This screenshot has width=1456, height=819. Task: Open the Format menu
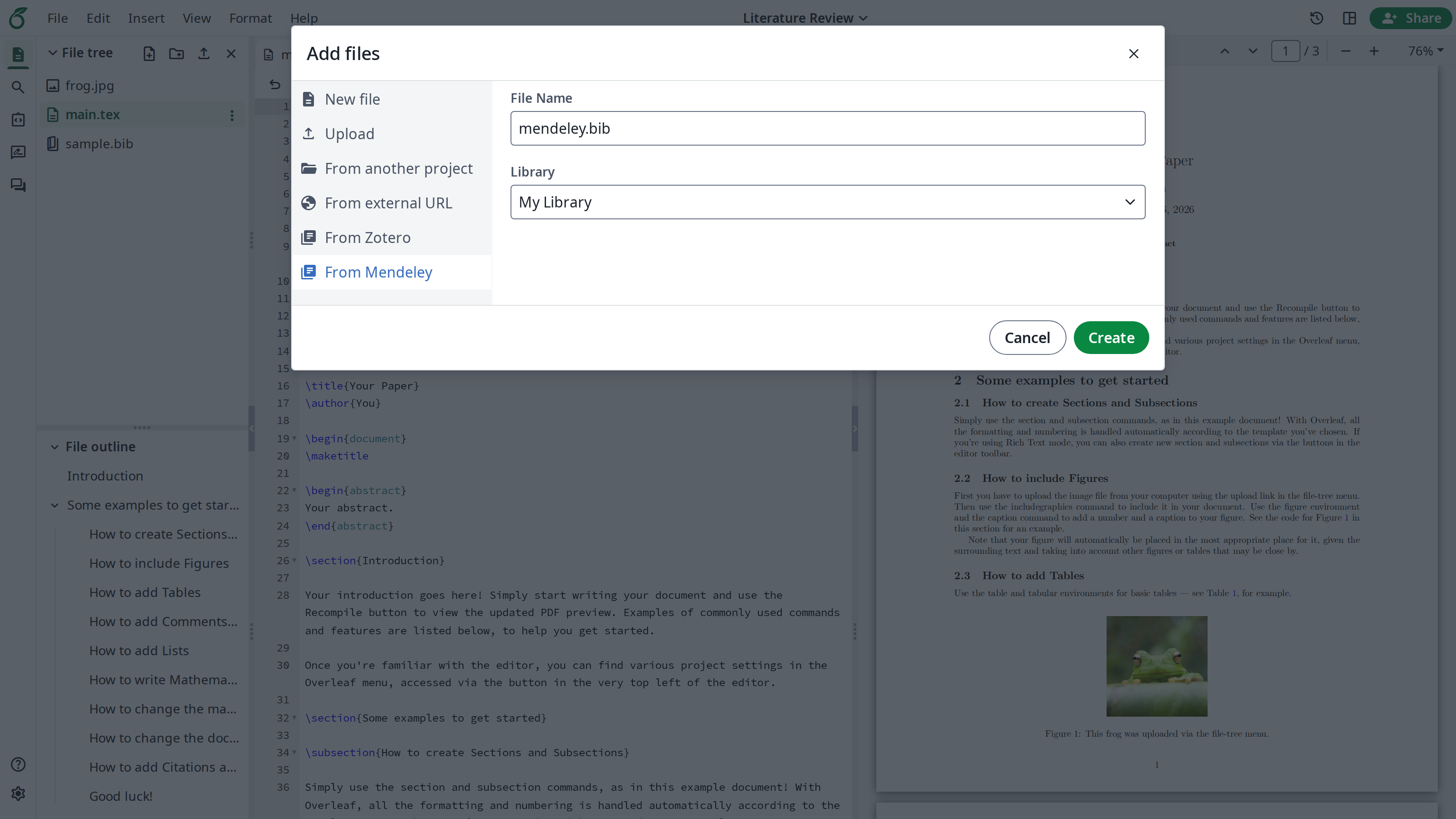pyautogui.click(x=250, y=18)
